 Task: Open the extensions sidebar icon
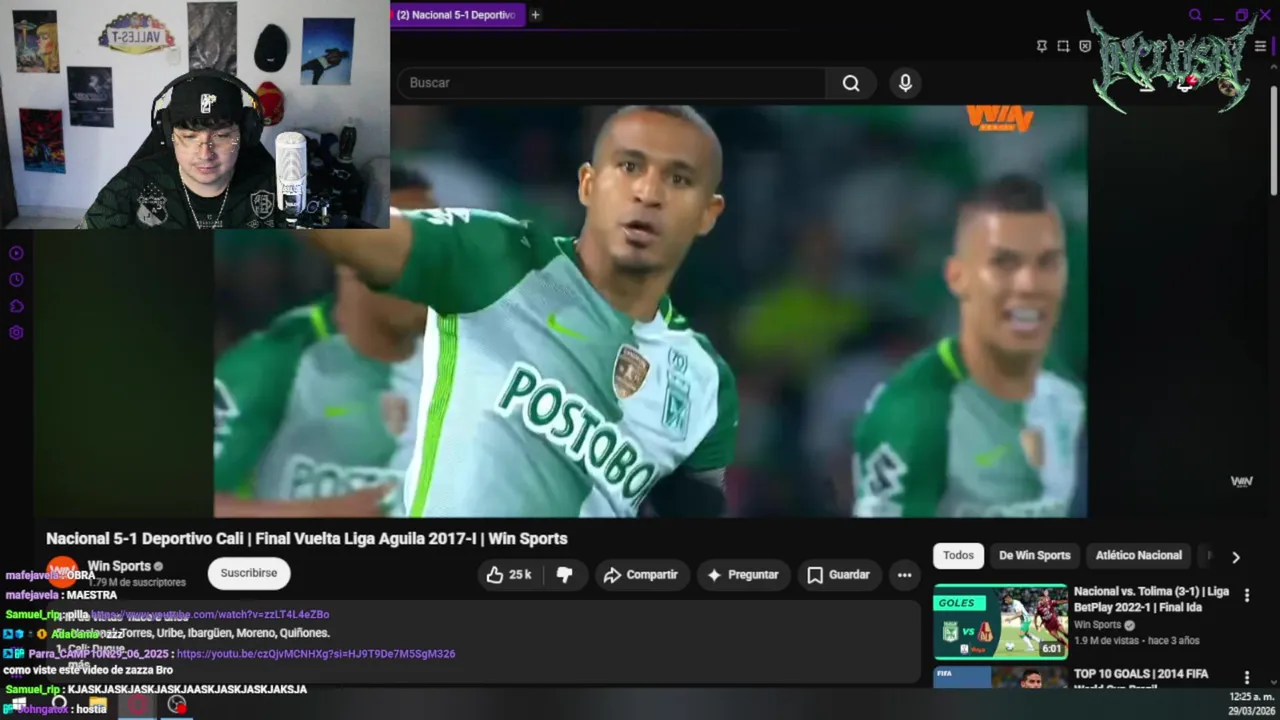click(16, 306)
